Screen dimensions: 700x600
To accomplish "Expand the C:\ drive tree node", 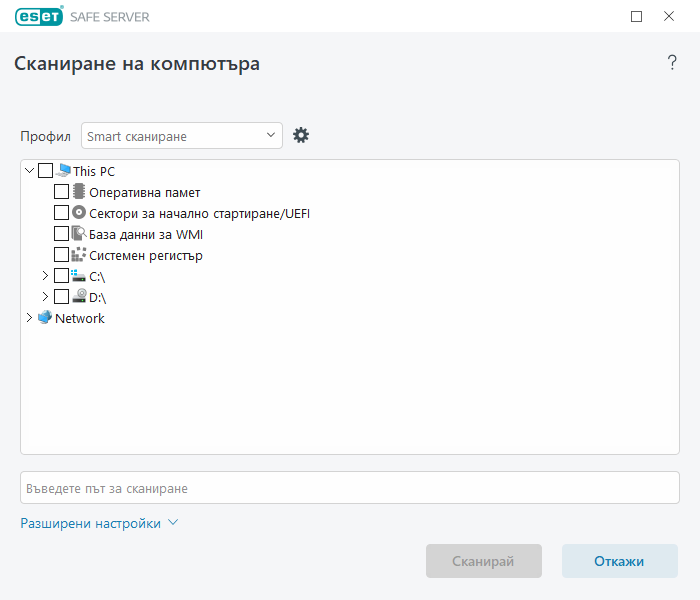I will coord(44,276).
